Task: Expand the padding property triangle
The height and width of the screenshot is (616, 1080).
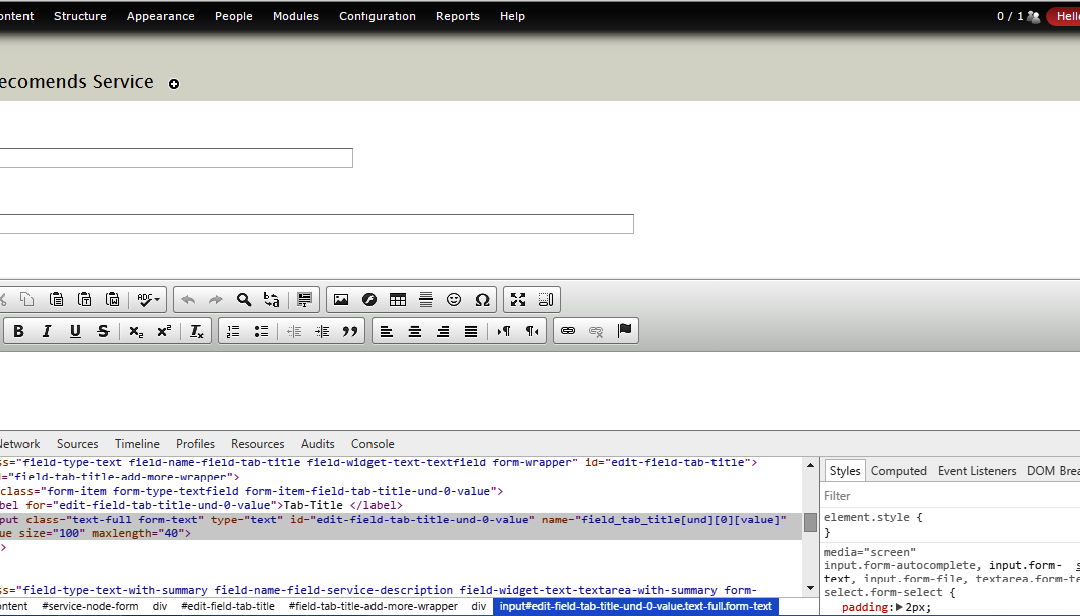Action: (899, 607)
